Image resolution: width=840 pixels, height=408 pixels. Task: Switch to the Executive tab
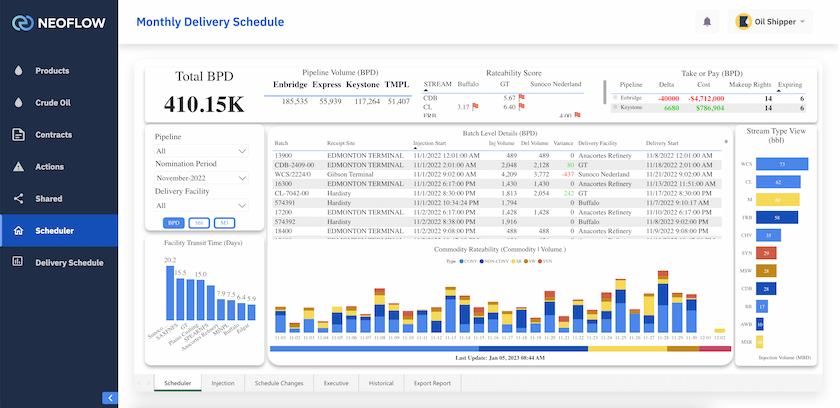coord(336,383)
